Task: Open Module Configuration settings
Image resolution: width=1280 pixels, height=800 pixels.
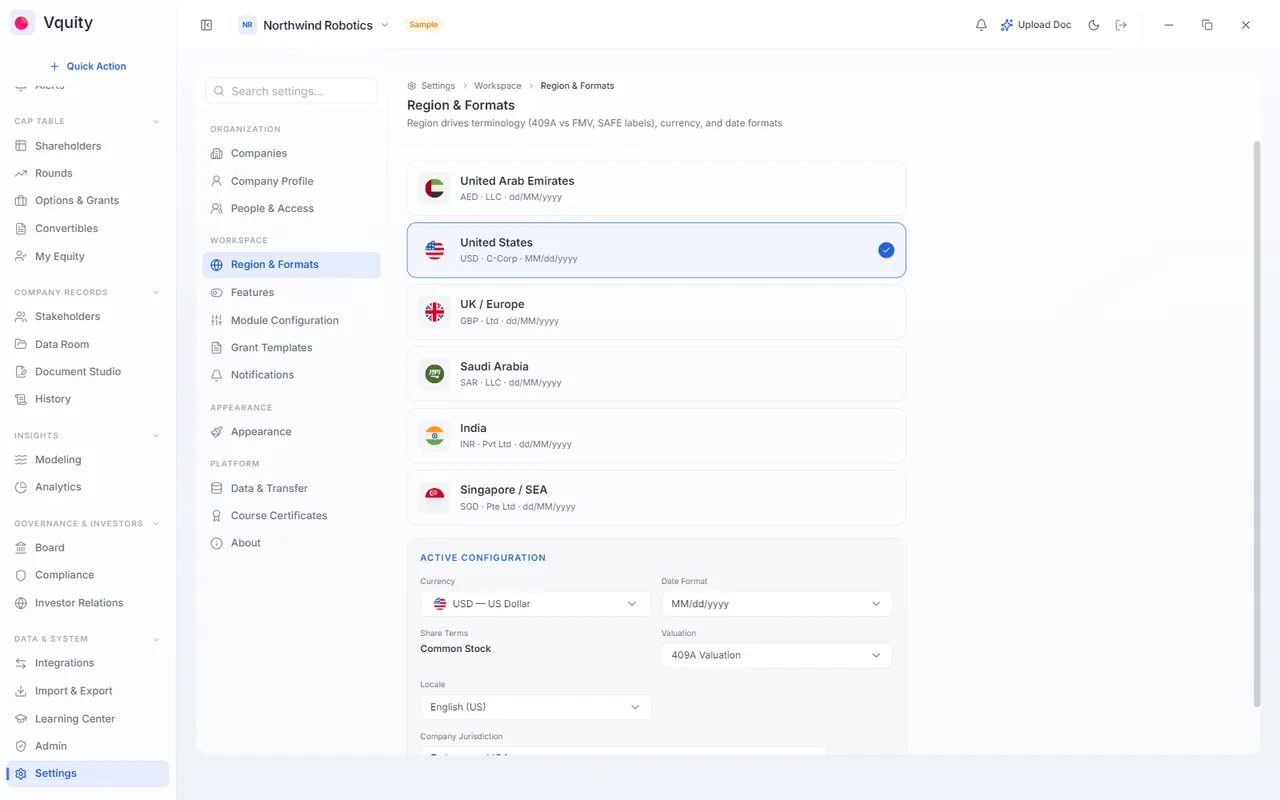Action: 291,320
